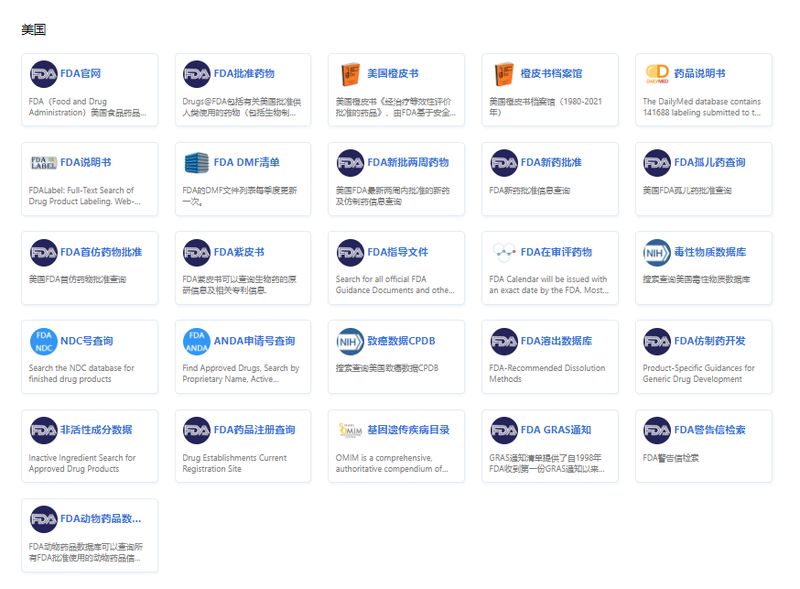
Task: Click the FDA logo beside FDA首仿药物批准
Action: 43,253
